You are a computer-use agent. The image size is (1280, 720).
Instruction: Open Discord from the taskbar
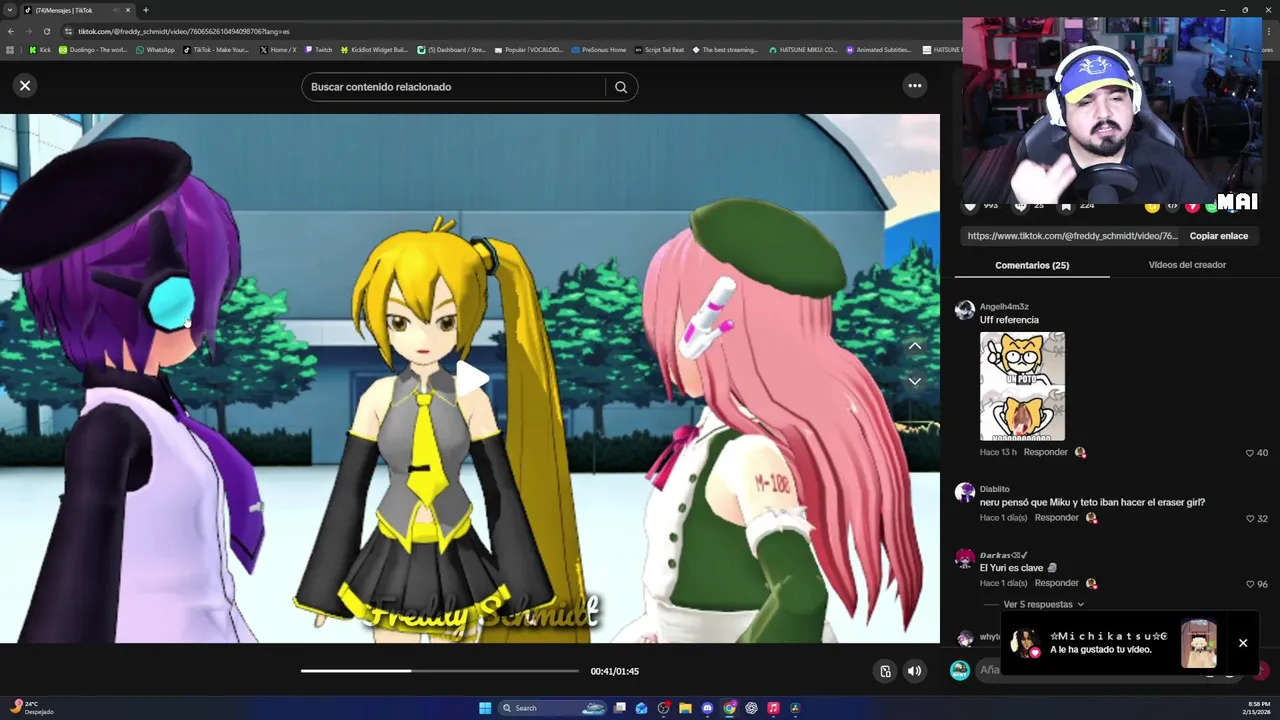[707, 708]
